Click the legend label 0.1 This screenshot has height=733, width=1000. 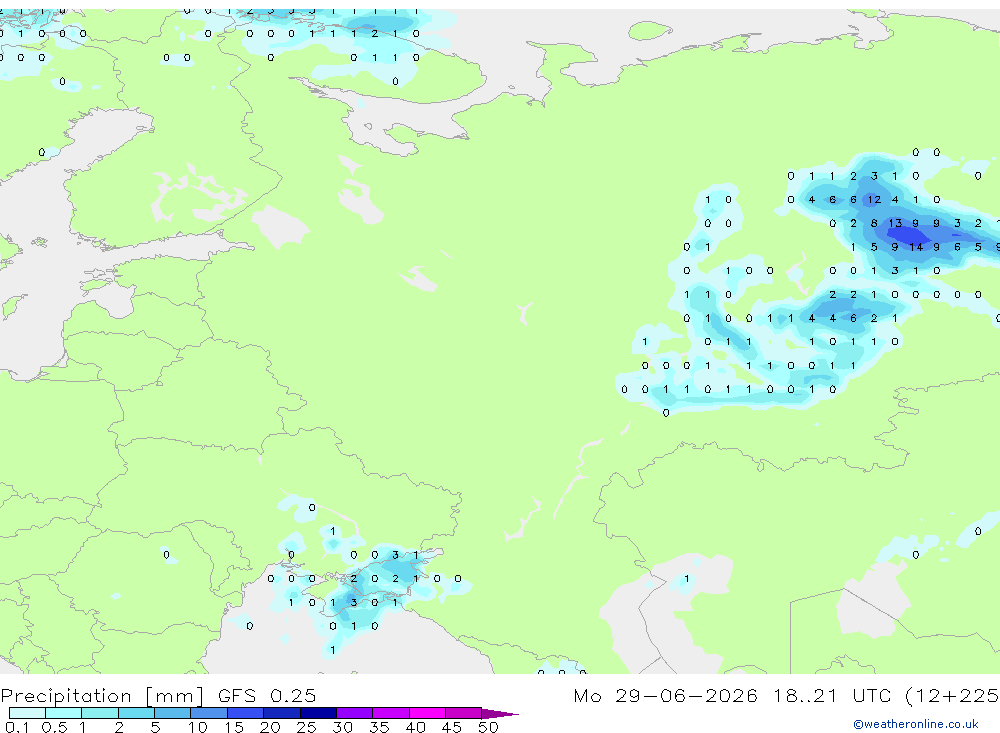point(17,727)
